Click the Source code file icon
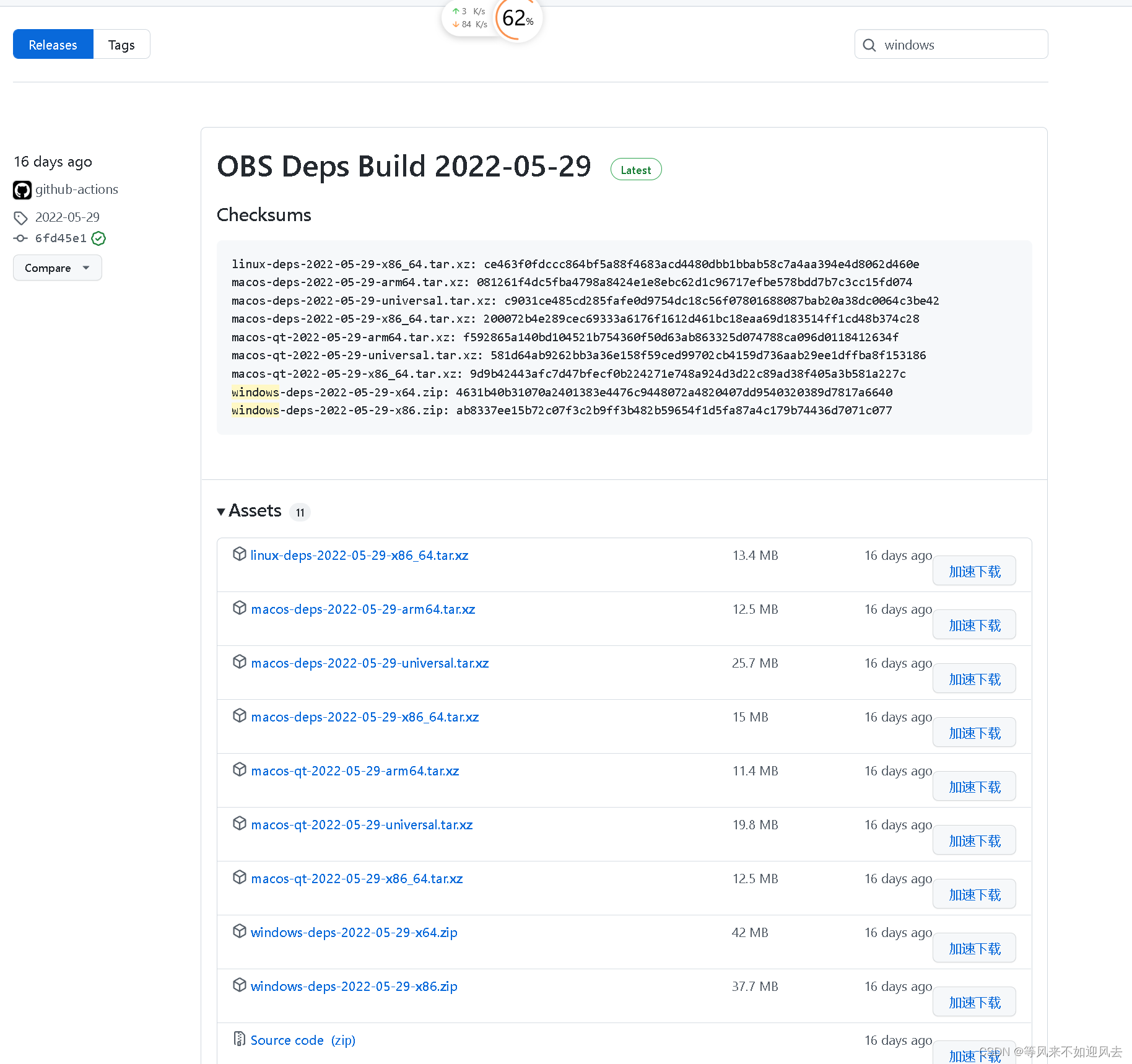 click(239, 1039)
